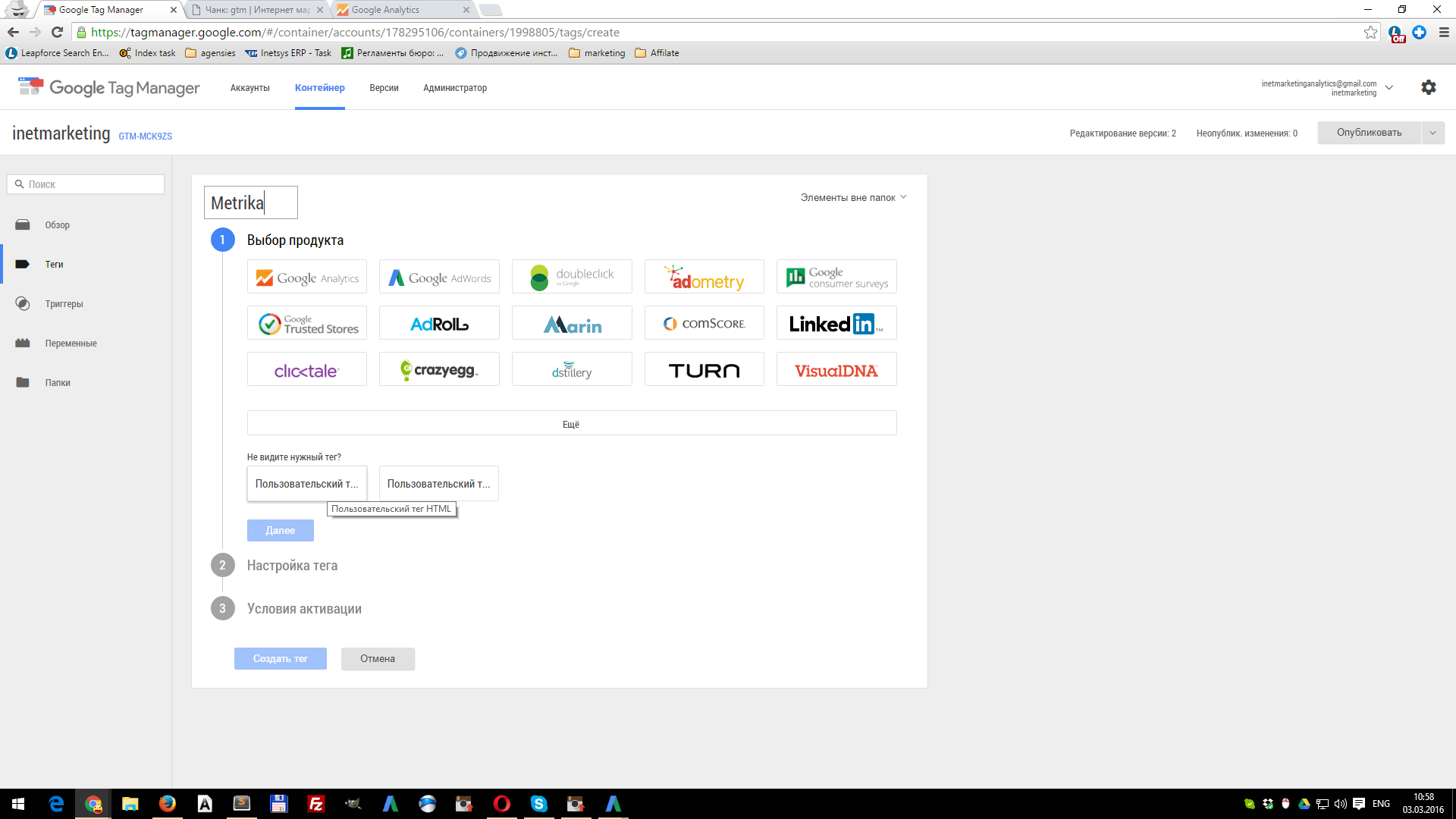Screen dimensions: 1456x819
Task: Click the Отмена button
Action: [378, 658]
